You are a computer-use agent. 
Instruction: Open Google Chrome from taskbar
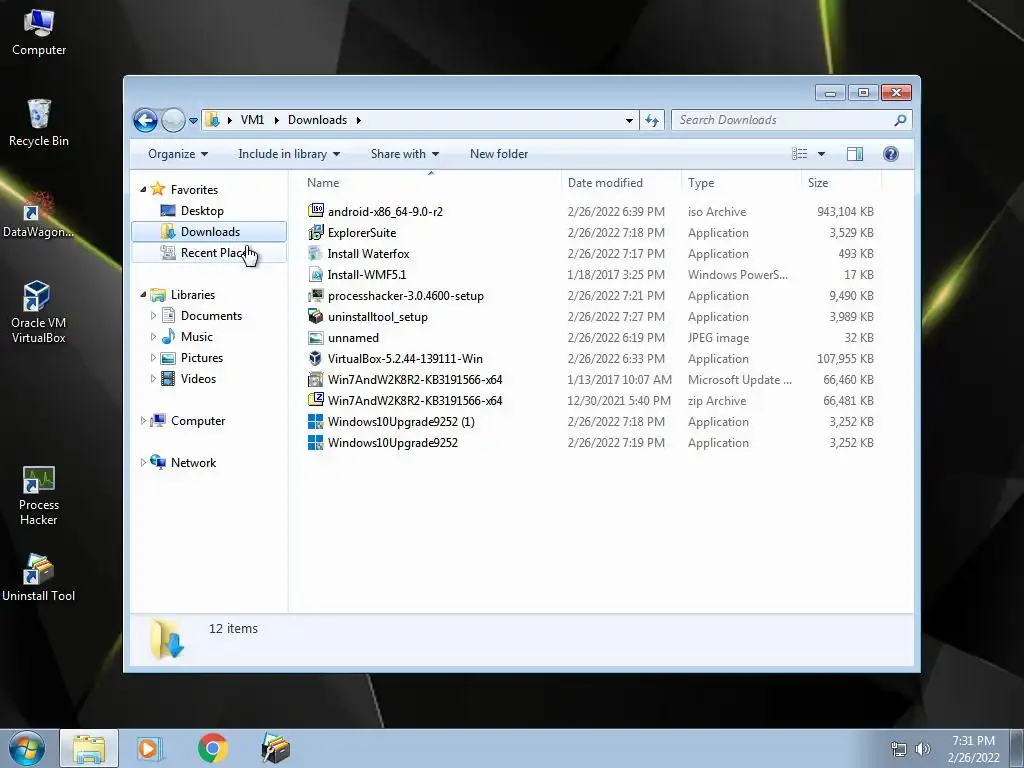[x=212, y=748]
